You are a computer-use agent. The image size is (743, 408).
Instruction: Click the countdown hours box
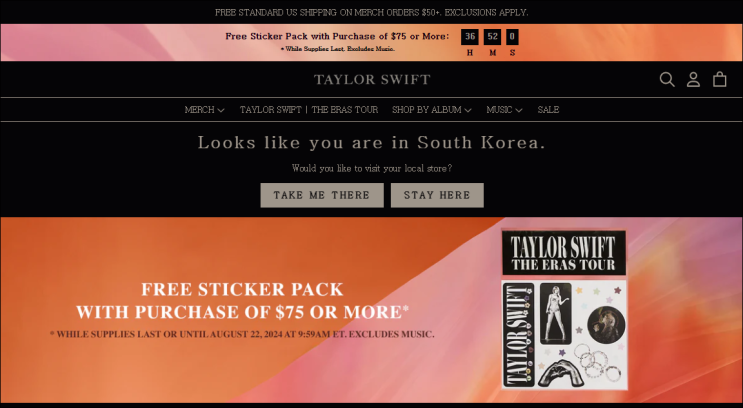[x=470, y=36]
